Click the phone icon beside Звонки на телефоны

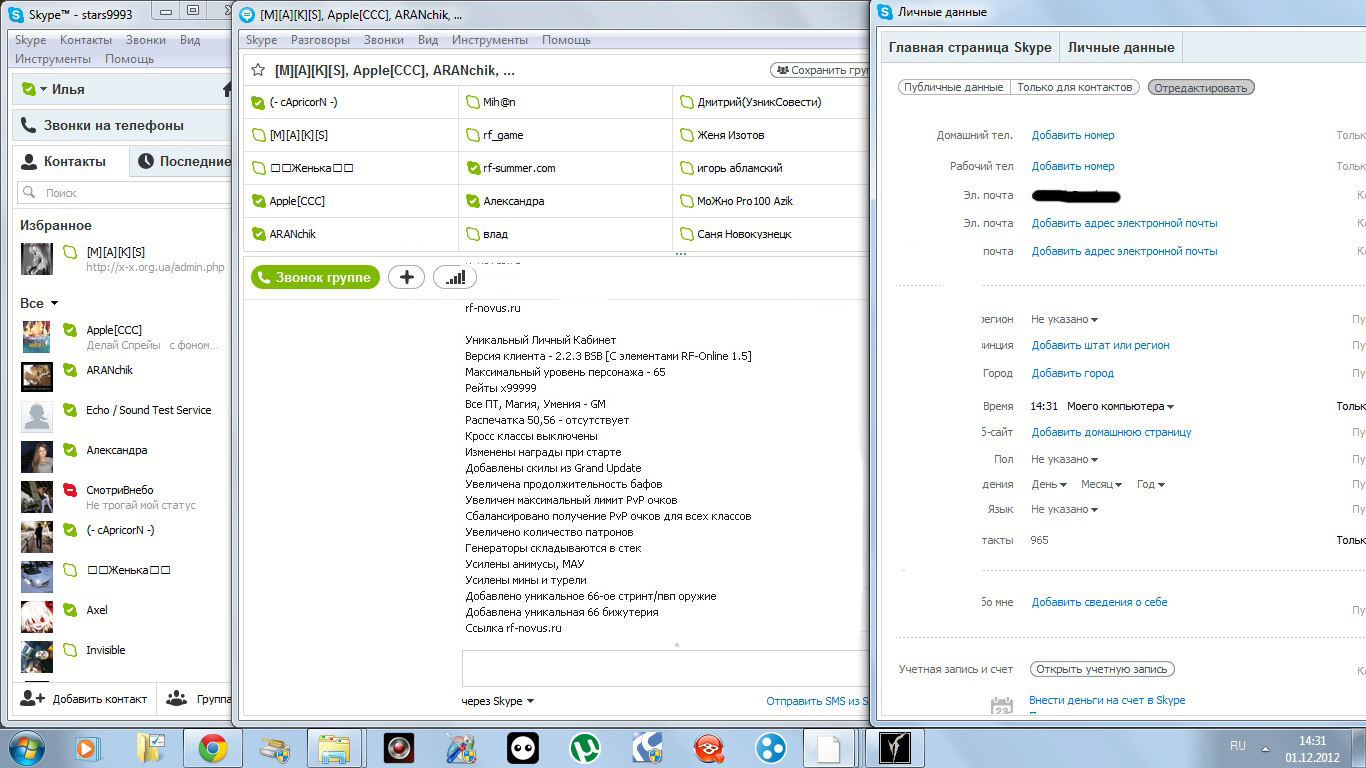27,126
